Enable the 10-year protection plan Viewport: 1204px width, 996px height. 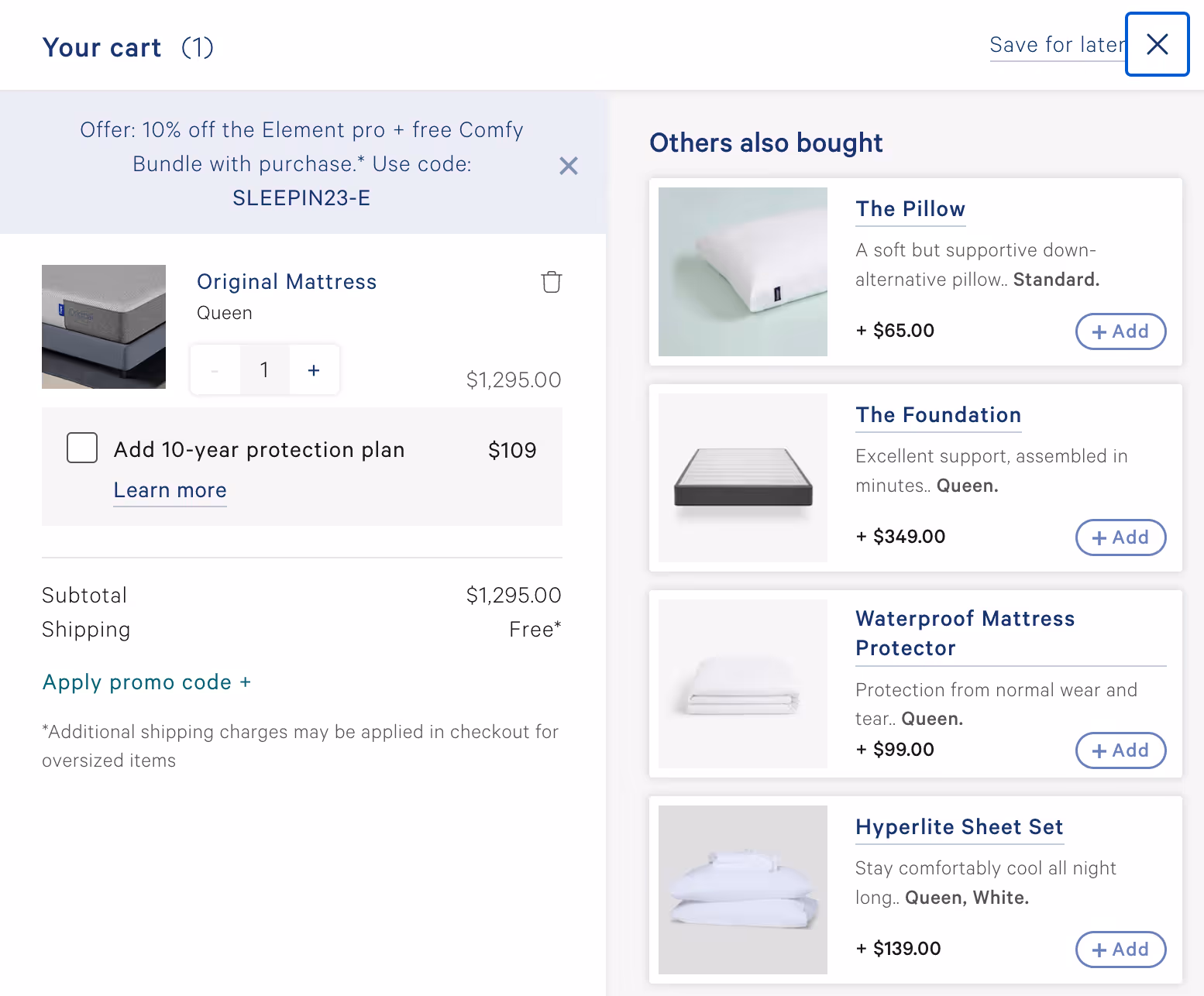click(81, 448)
